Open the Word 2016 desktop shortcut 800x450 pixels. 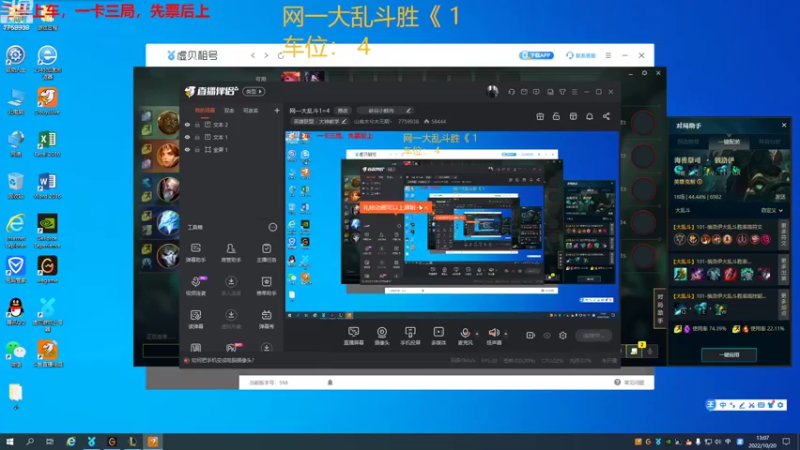point(47,186)
